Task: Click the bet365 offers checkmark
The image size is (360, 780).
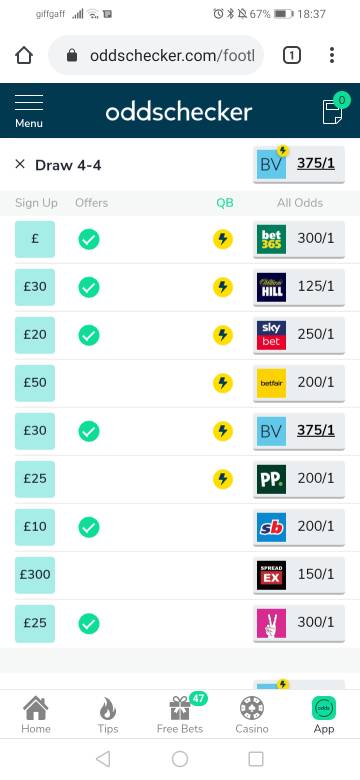Action: pos(89,239)
